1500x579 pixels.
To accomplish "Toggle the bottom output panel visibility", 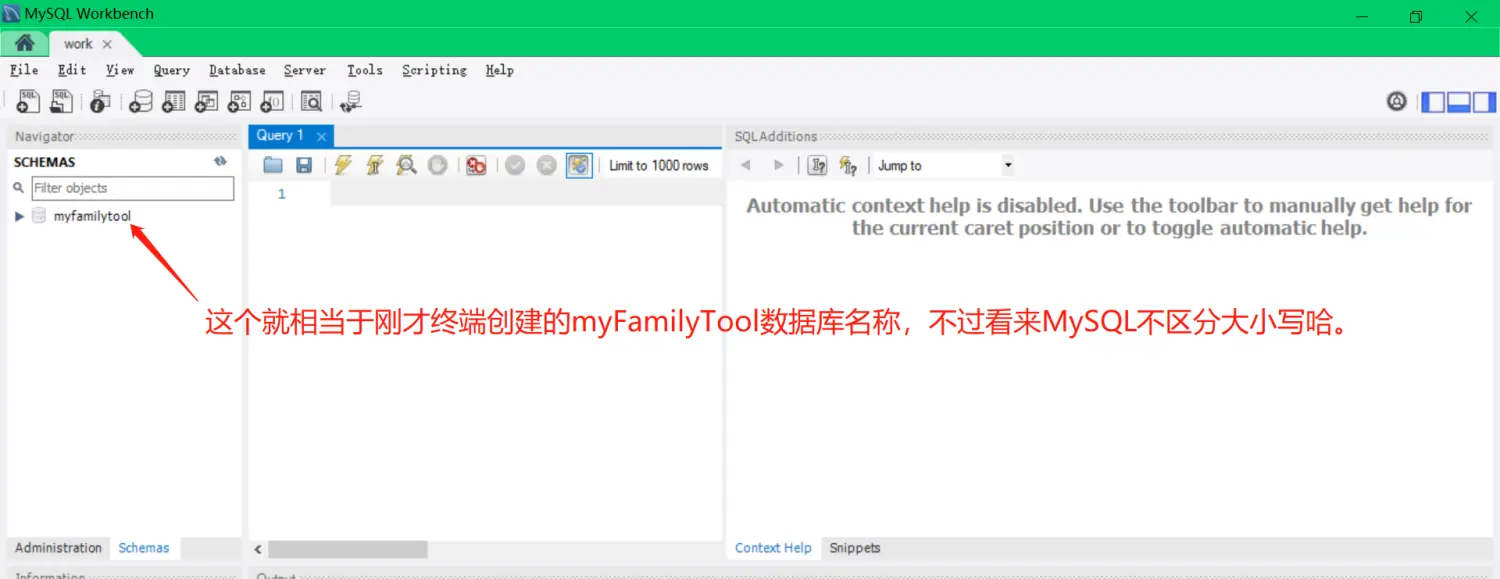I will (1459, 101).
